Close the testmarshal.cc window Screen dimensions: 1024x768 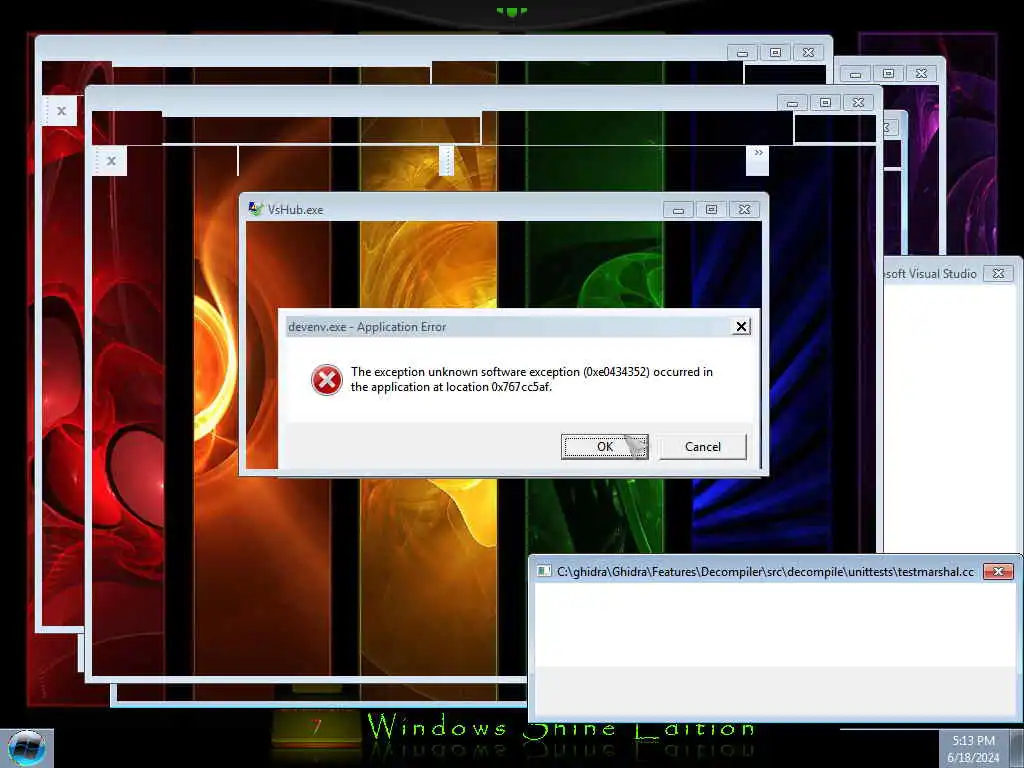click(998, 571)
